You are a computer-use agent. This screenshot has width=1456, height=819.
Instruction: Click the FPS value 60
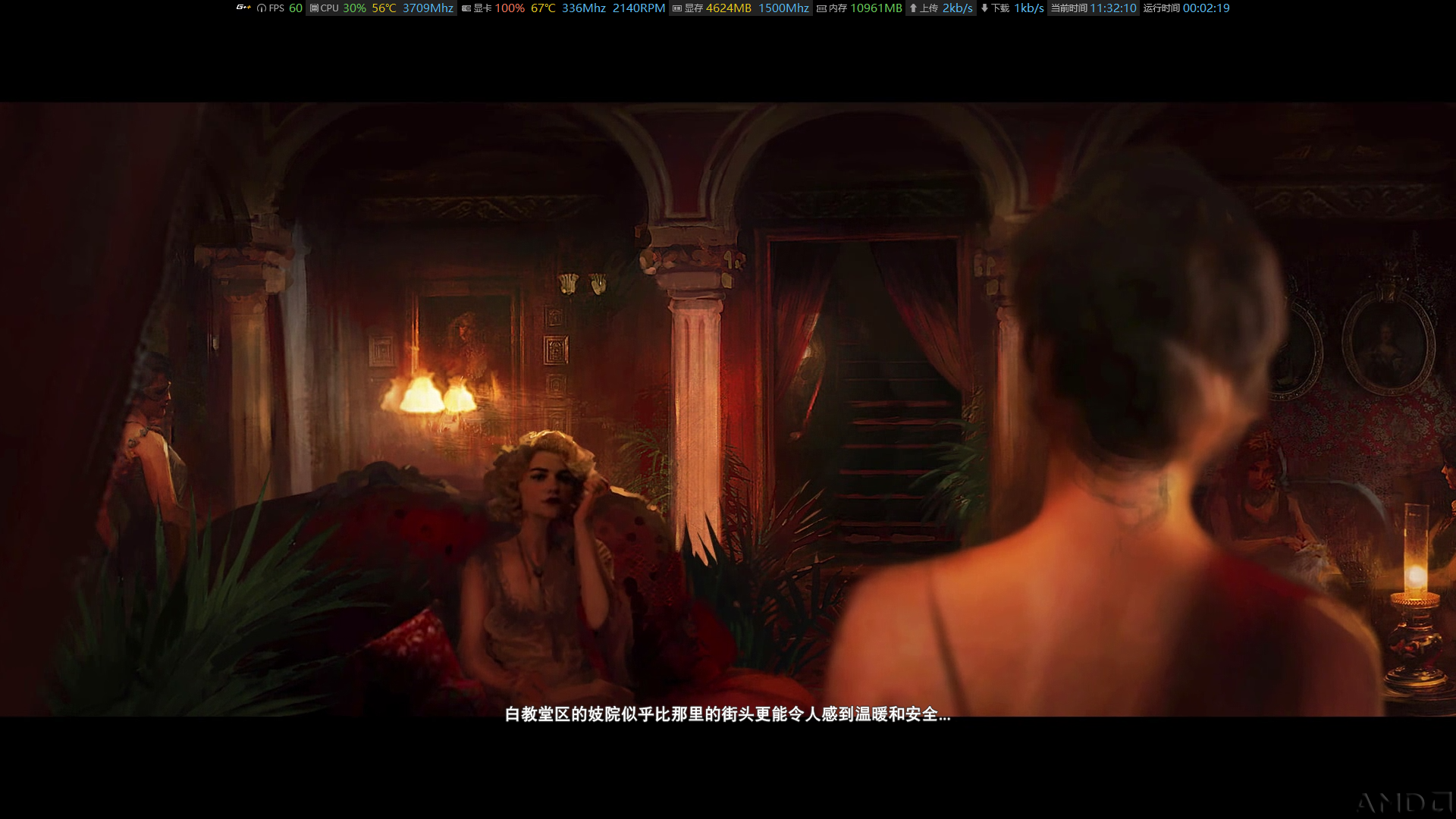click(x=296, y=8)
